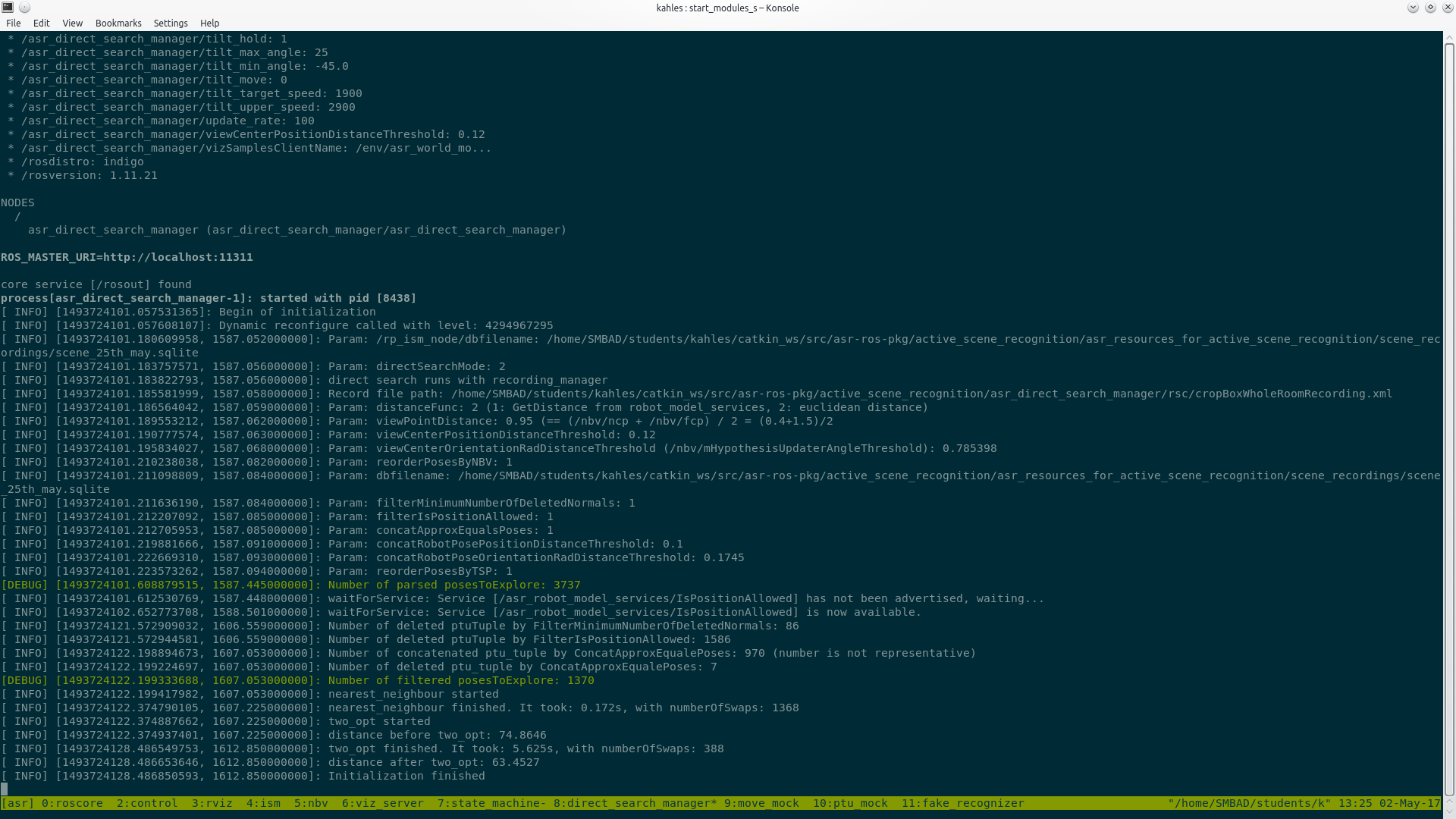
Task: Open the Help menu
Action: tap(210, 24)
